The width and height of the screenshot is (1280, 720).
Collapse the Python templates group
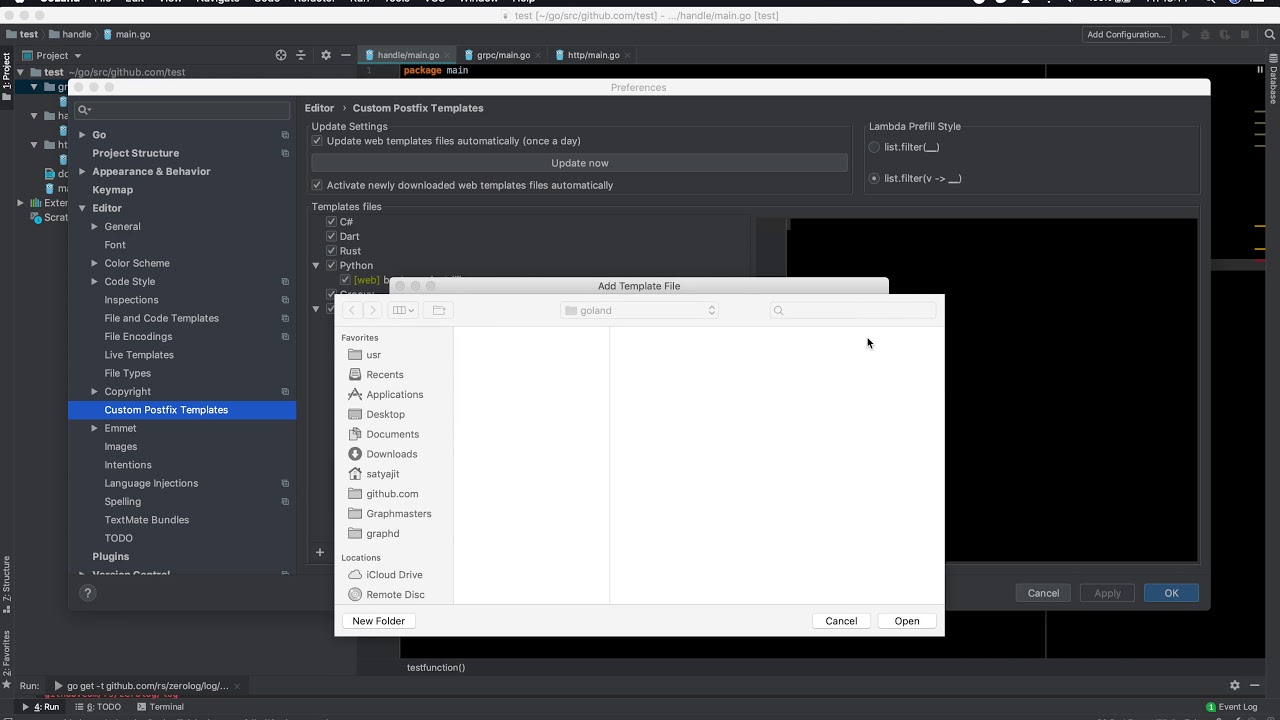point(316,266)
